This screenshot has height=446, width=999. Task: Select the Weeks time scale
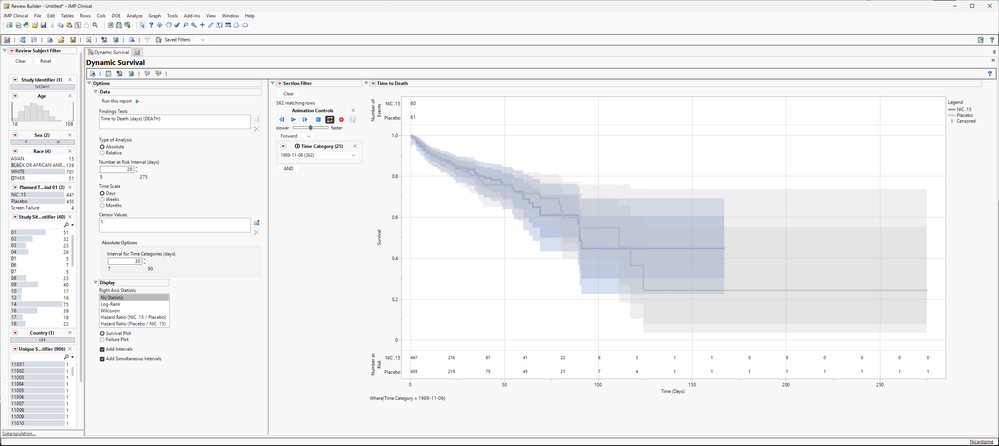point(103,199)
